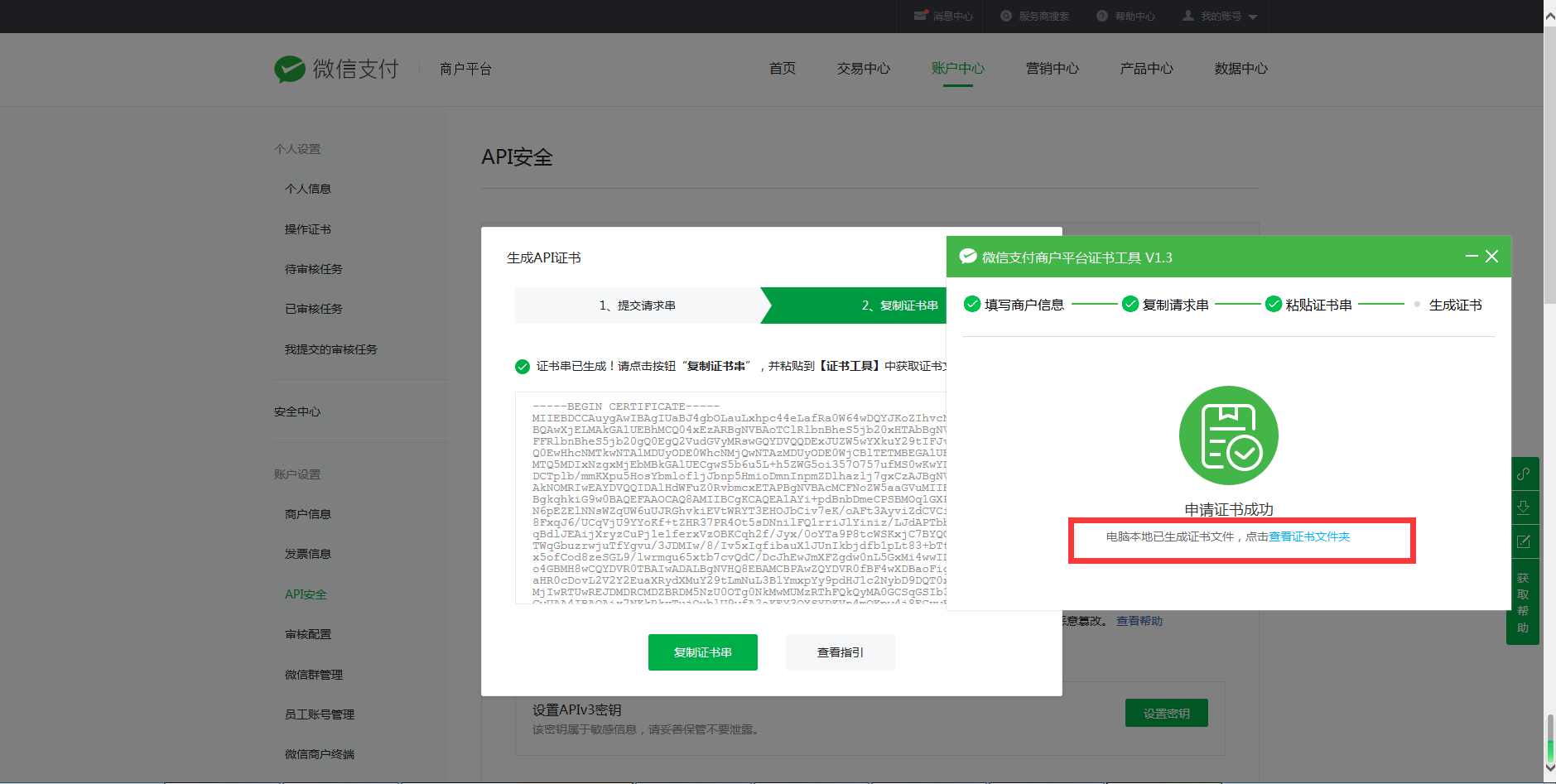Open 操作证书 in sidebar
This screenshot has width=1556, height=784.
pyautogui.click(x=308, y=229)
